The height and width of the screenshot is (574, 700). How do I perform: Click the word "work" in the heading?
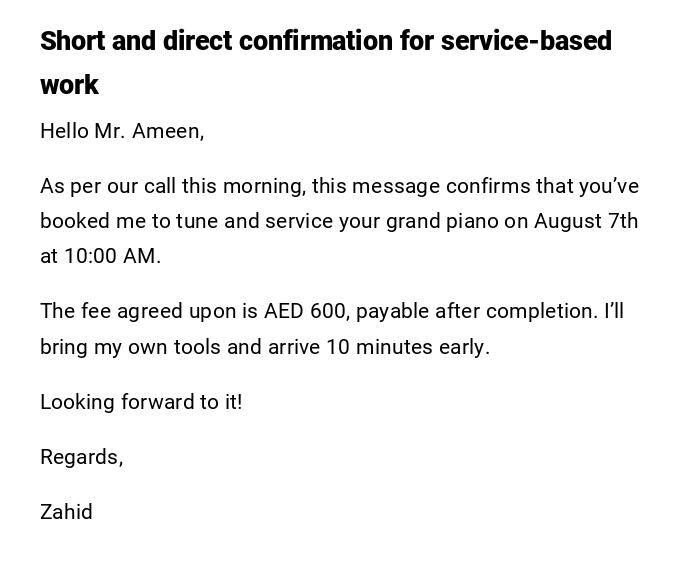tap(69, 85)
